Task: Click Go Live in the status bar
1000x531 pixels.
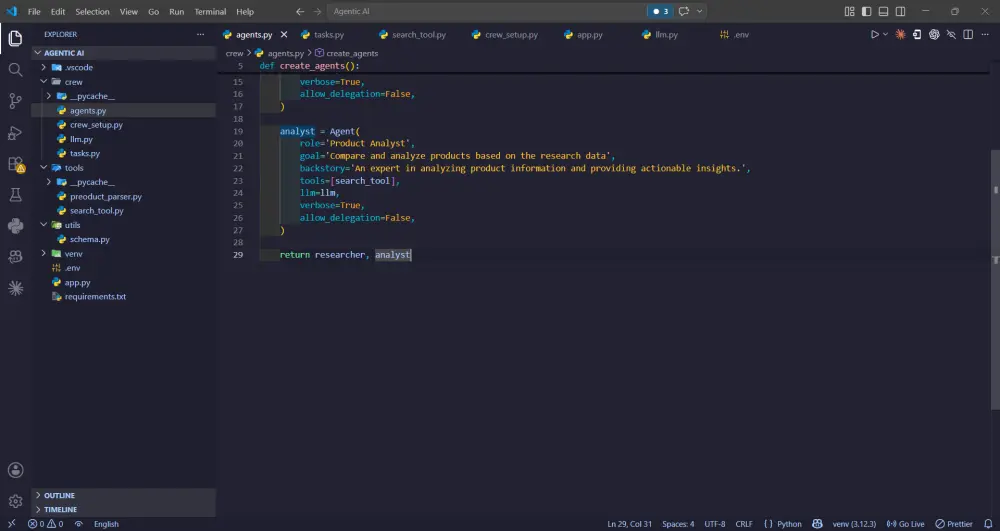Action: pyautogui.click(x=905, y=524)
